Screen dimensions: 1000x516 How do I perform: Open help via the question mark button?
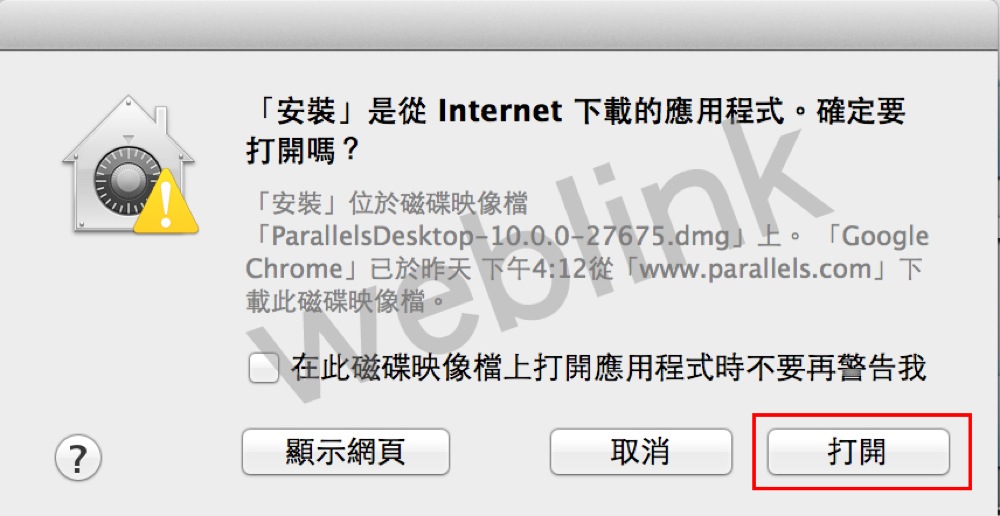tap(78, 457)
